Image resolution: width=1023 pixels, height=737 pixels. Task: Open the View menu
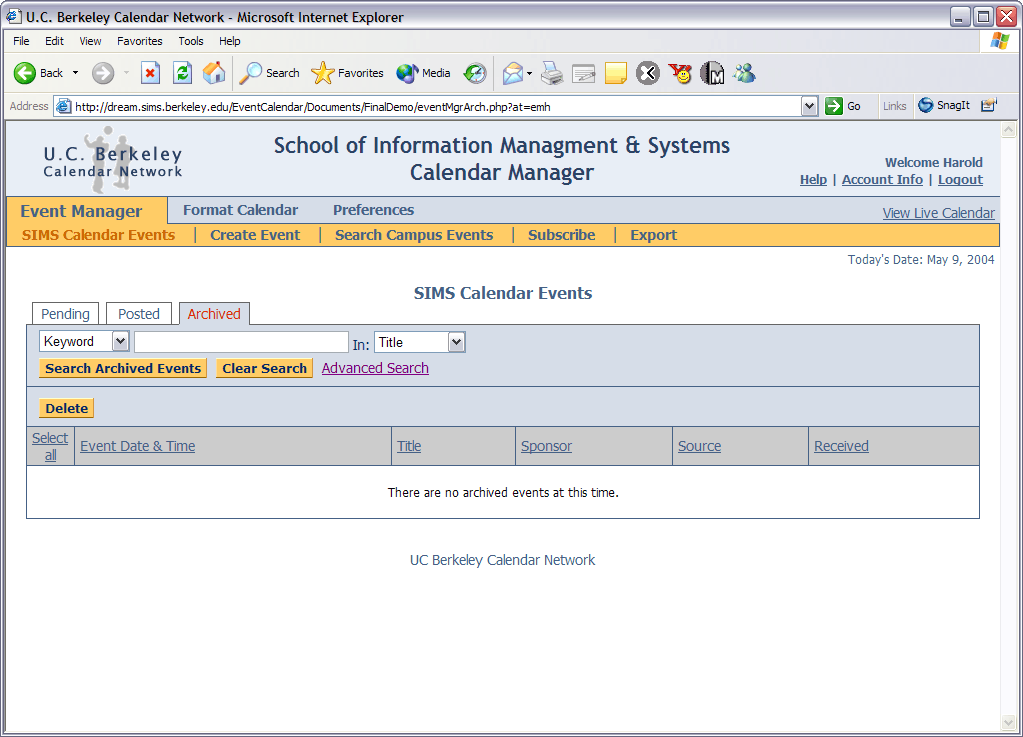(90, 41)
